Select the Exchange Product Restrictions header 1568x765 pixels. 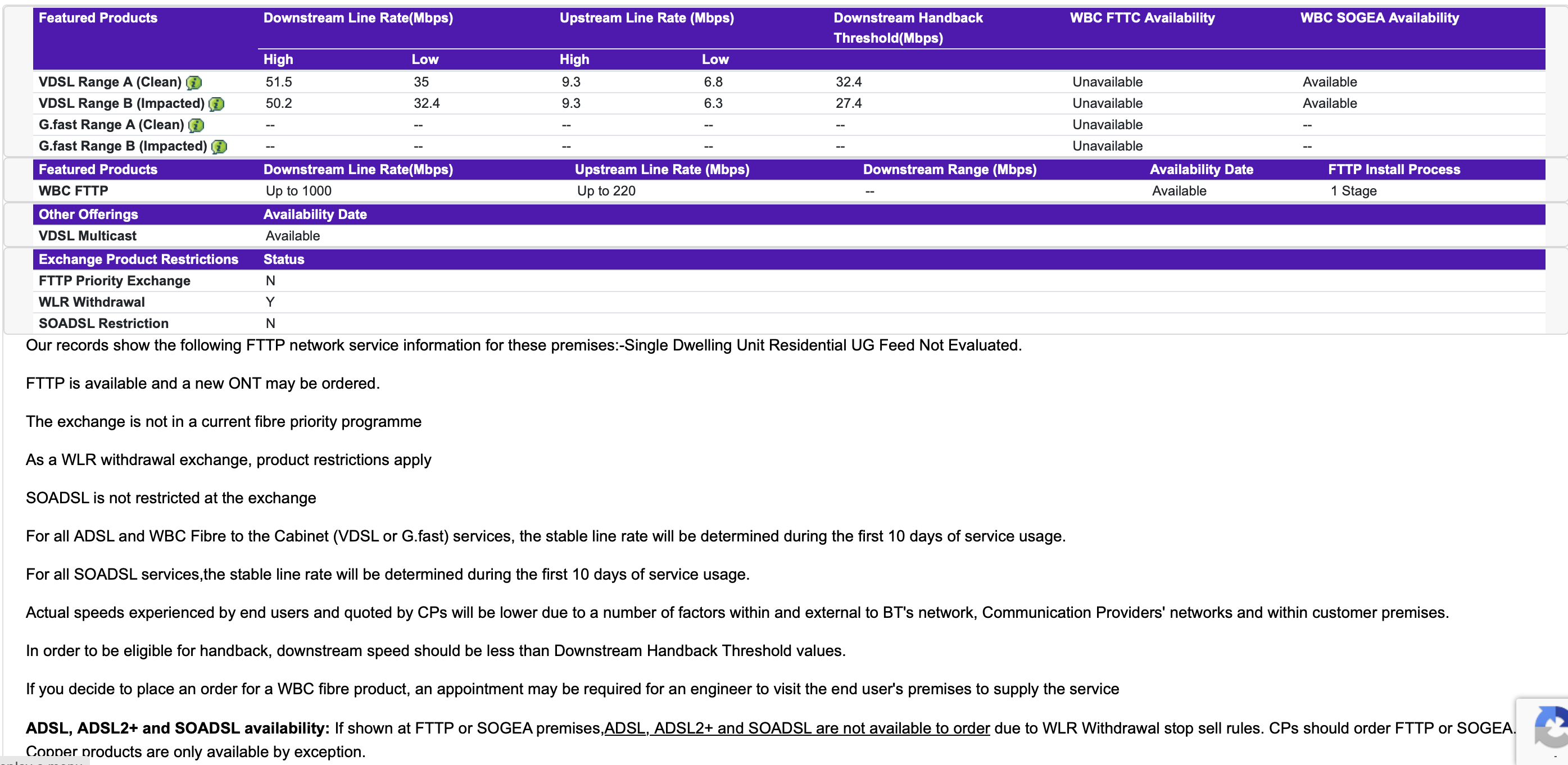click(138, 259)
